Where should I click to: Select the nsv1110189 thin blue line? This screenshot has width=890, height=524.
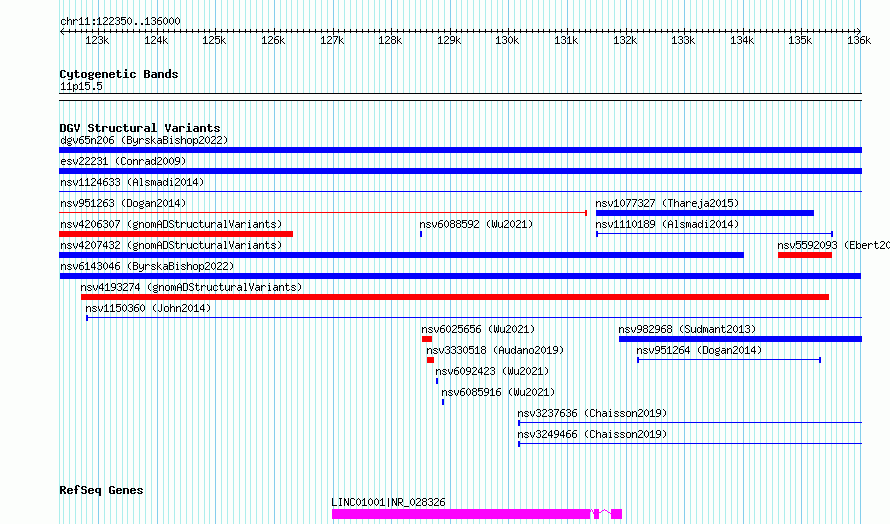tap(715, 234)
